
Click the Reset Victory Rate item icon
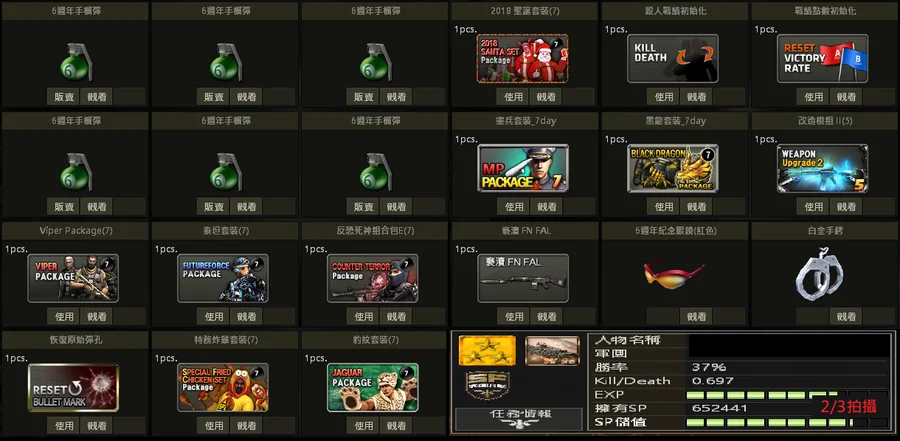[x=823, y=59]
